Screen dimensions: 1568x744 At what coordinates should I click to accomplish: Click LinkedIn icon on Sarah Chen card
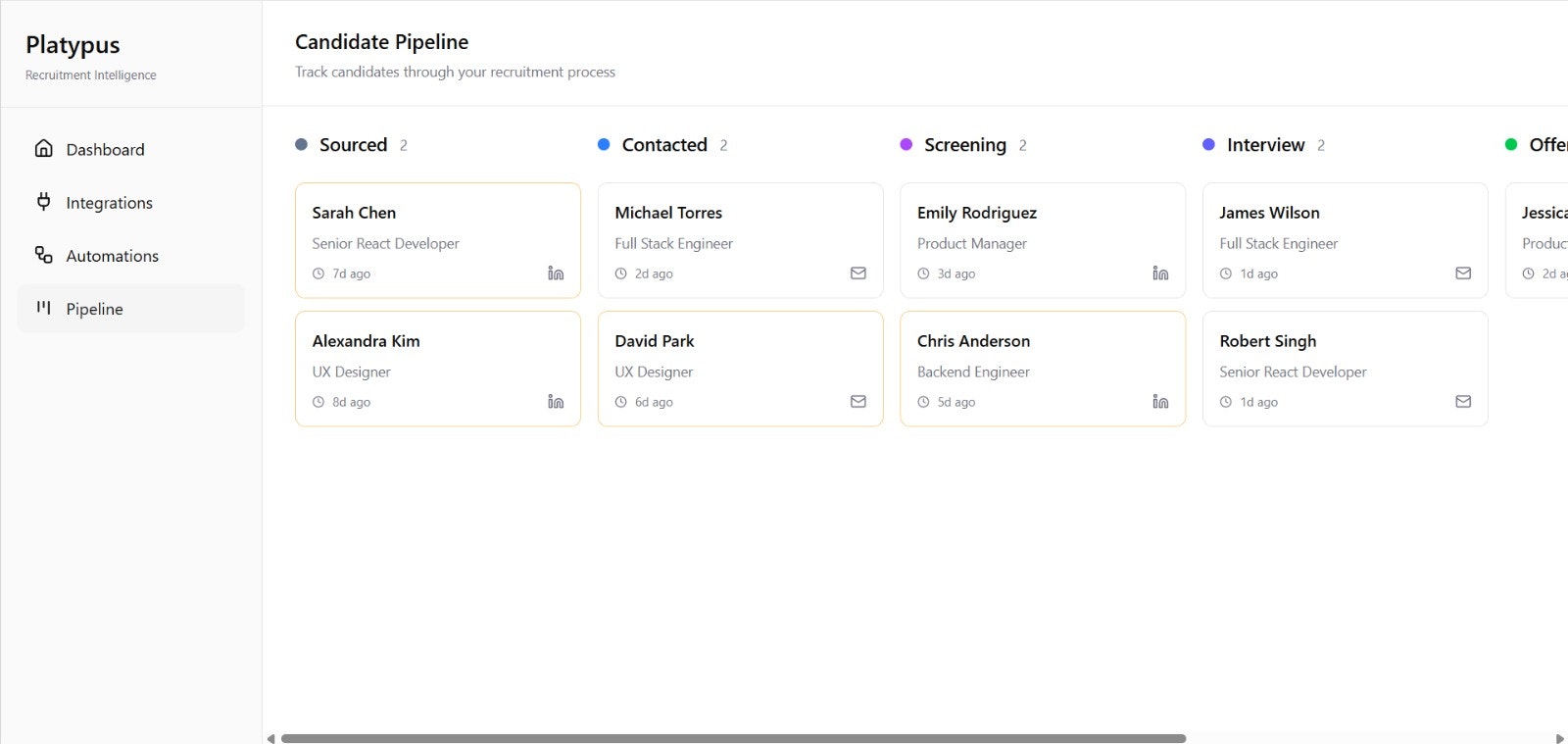pyautogui.click(x=556, y=273)
